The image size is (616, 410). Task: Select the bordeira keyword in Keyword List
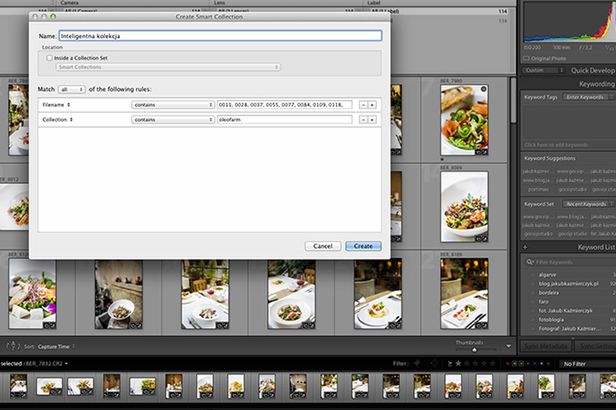coord(548,293)
